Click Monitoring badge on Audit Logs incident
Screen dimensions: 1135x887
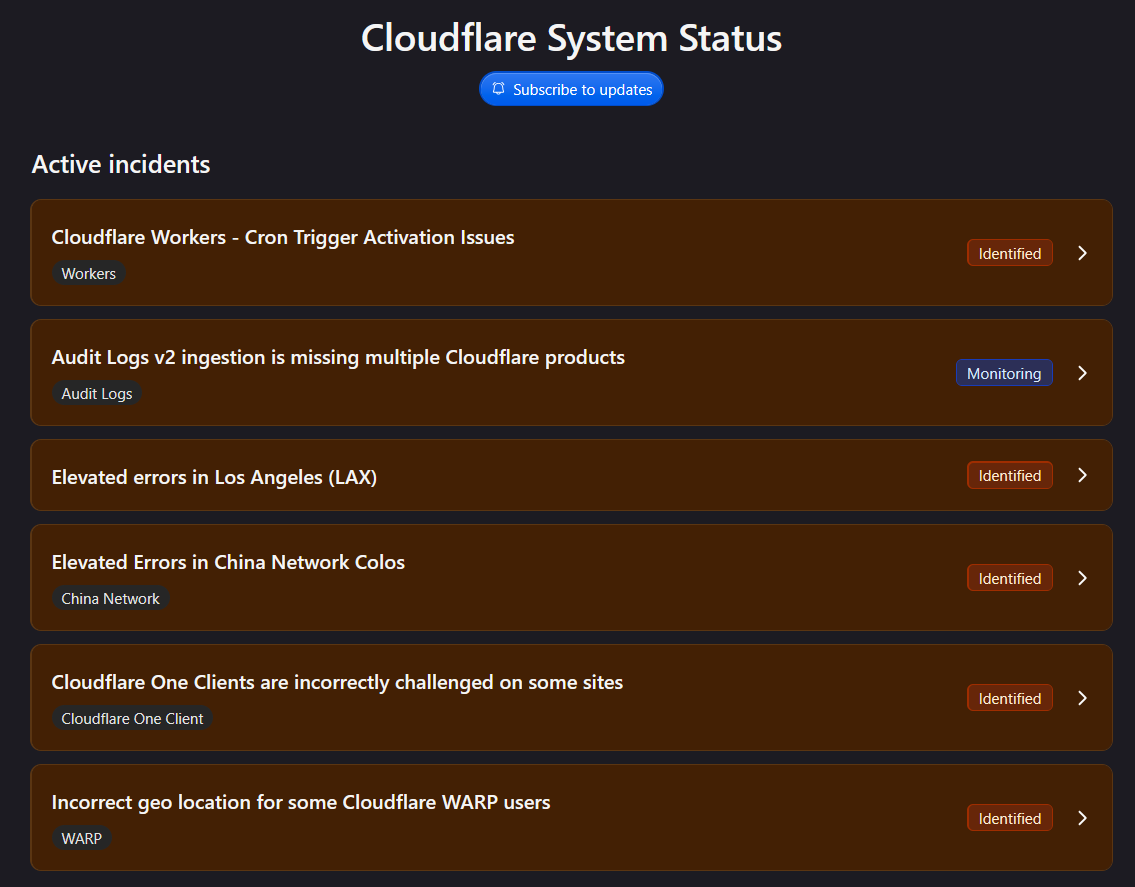tap(1004, 374)
